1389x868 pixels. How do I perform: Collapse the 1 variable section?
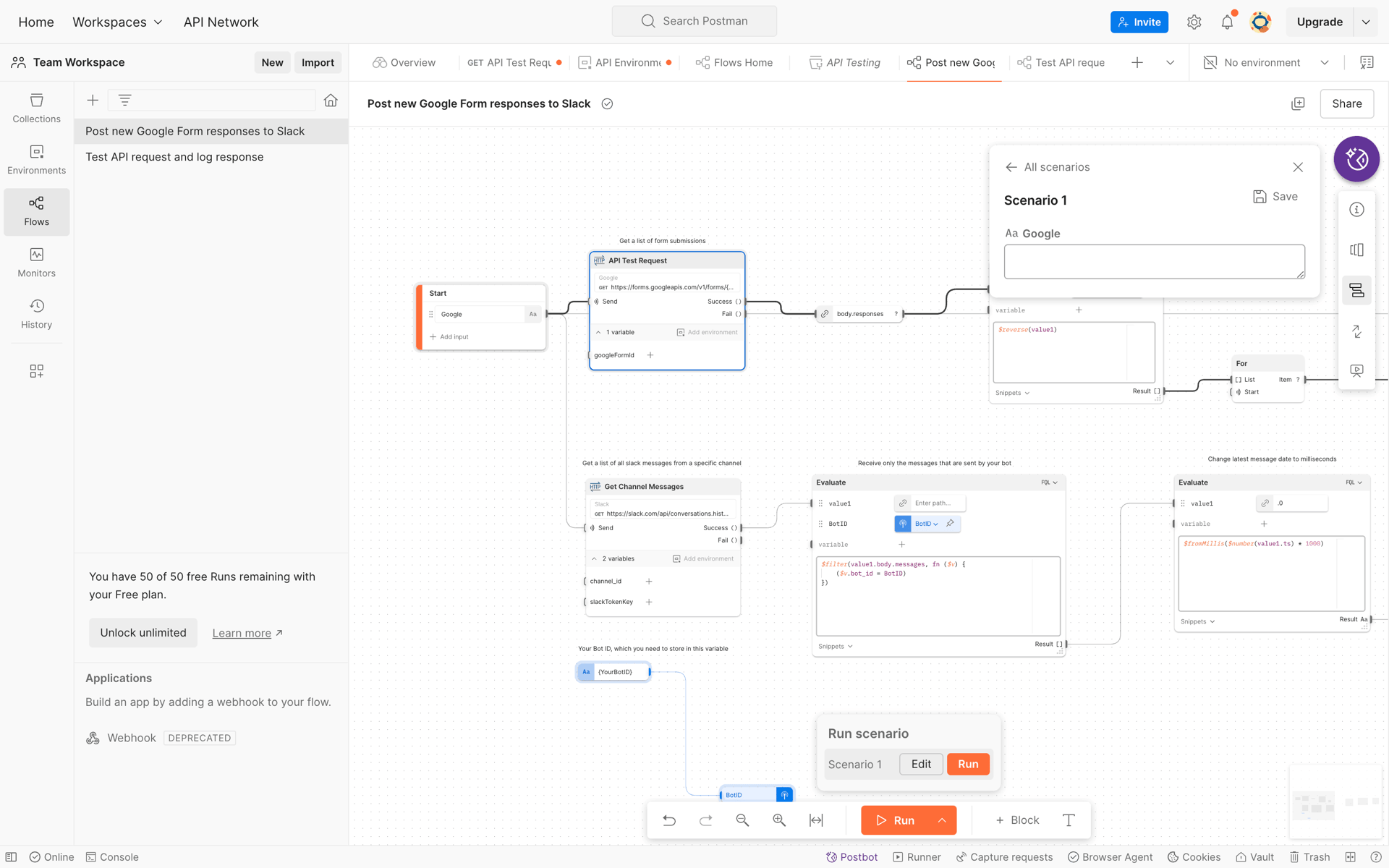(598, 333)
